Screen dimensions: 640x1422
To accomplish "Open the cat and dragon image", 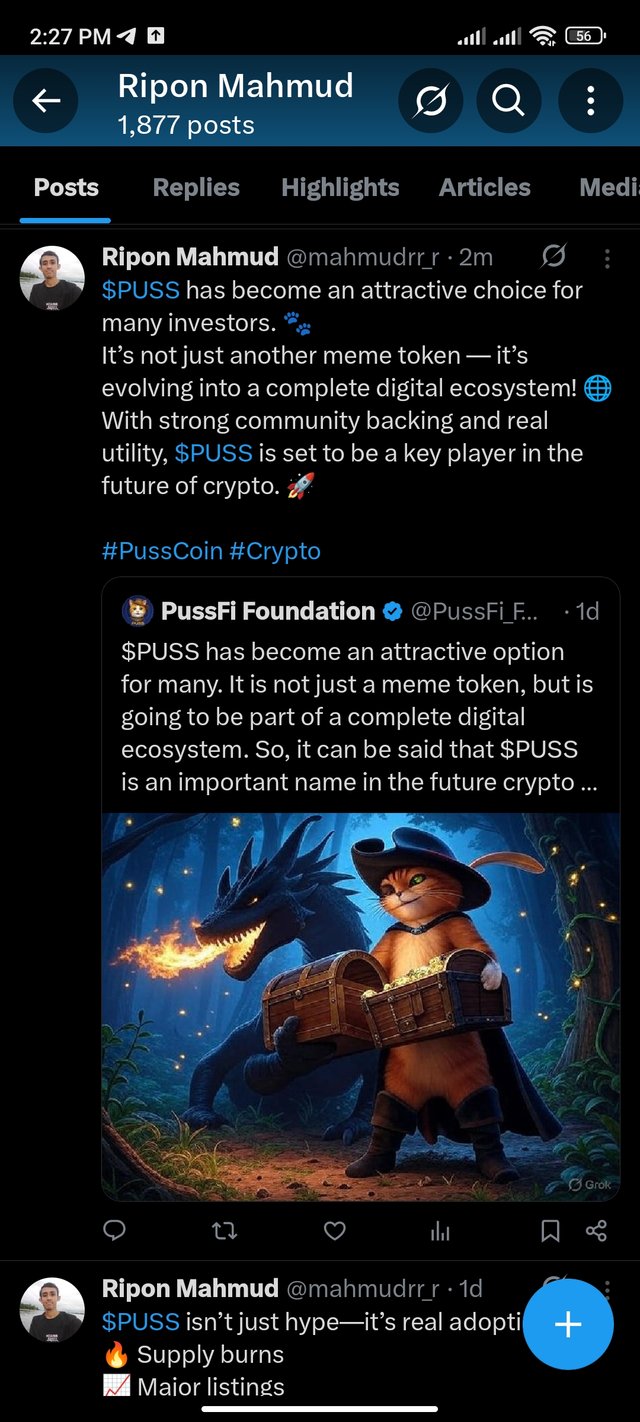I will (360, 1005).
